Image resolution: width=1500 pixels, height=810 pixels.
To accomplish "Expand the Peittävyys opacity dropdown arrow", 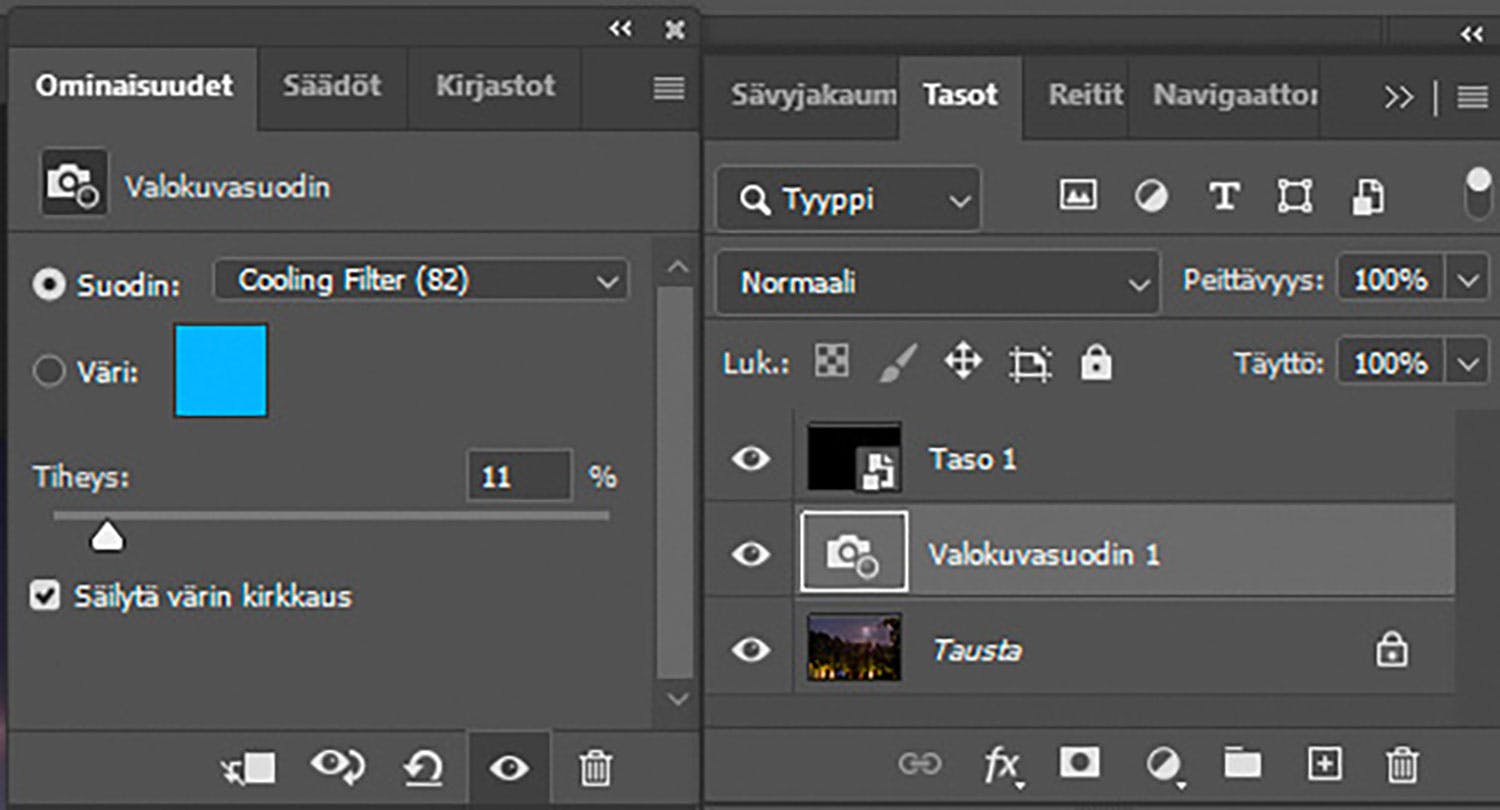I will tap(1467, 281).
